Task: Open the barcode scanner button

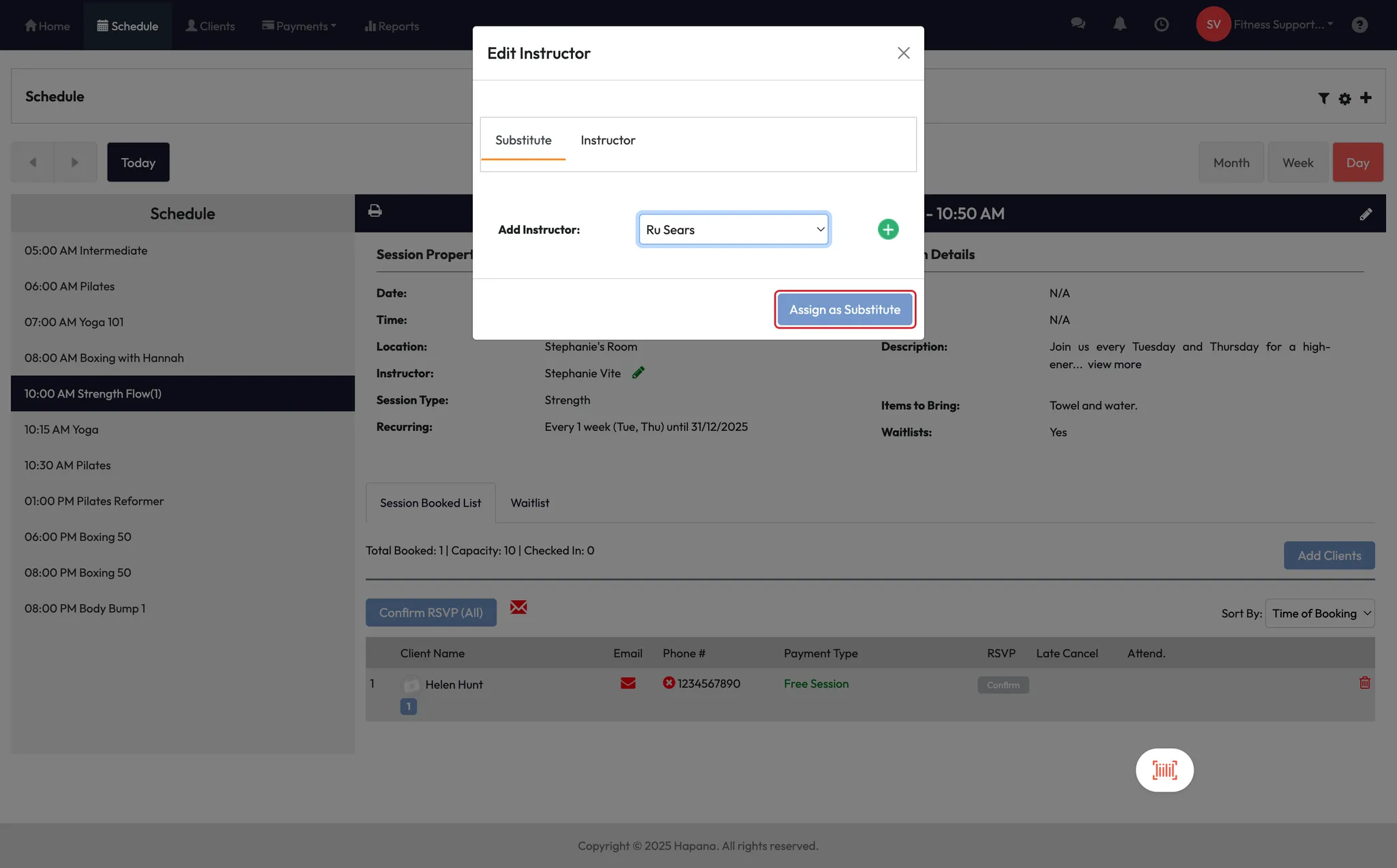Action: pyautogui.click(x=1164, y=770)
